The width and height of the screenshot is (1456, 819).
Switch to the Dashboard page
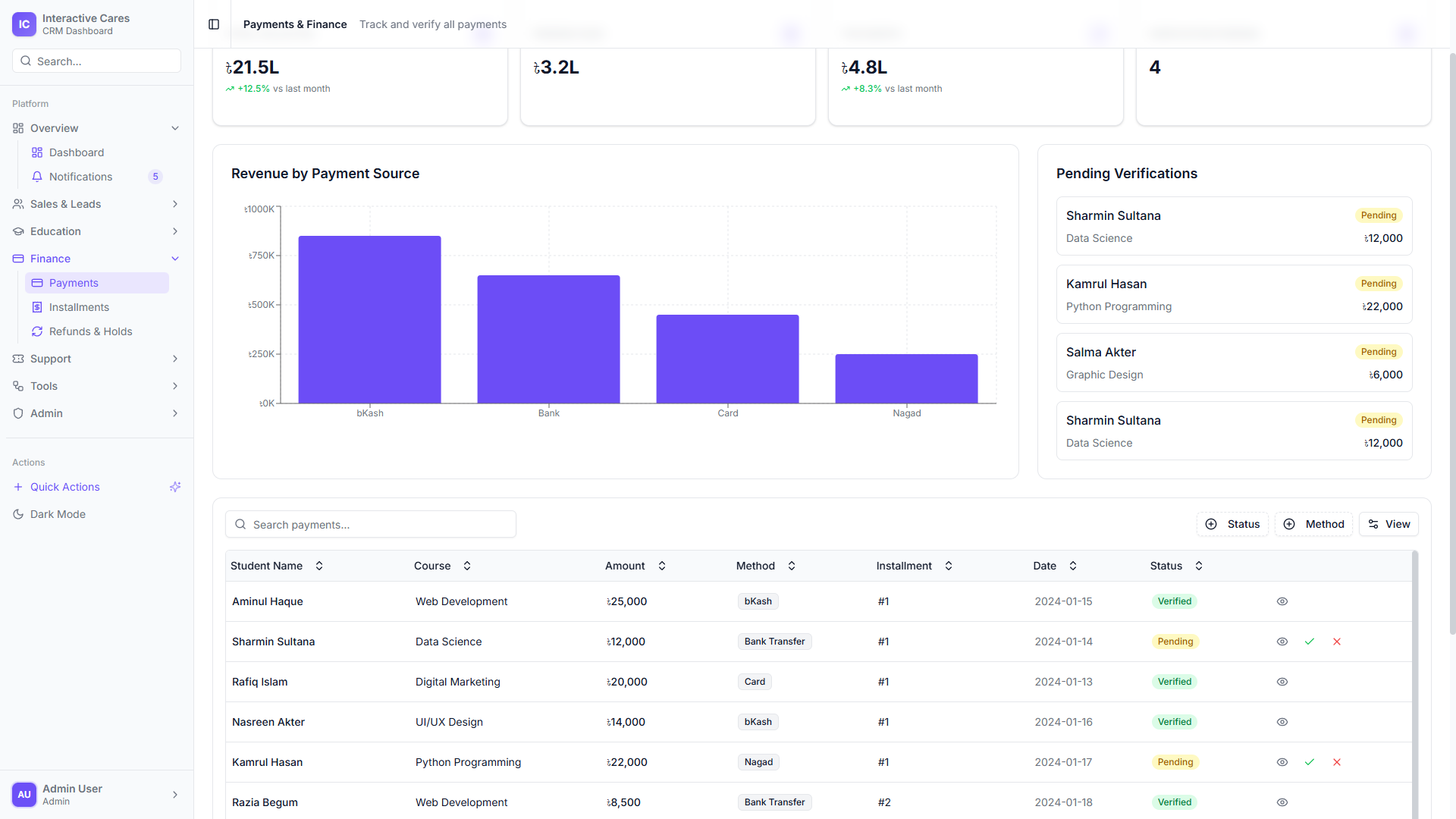(77, 152)
